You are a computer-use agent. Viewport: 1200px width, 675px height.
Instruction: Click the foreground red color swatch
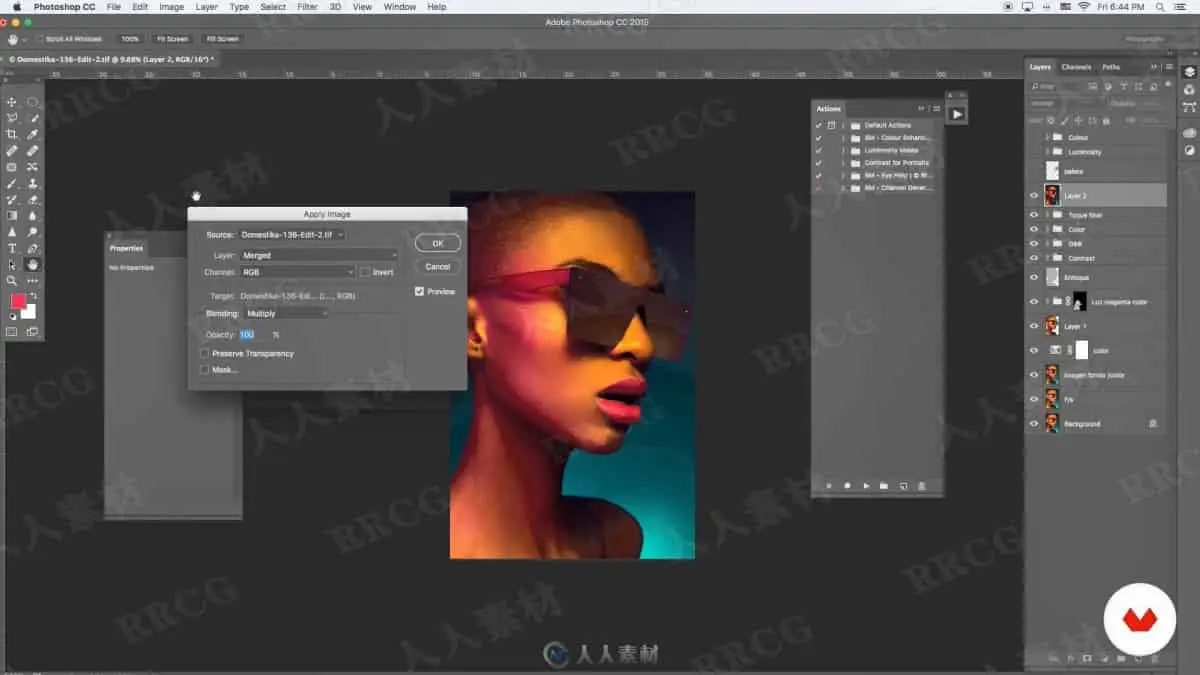click(x=18, y=302)
